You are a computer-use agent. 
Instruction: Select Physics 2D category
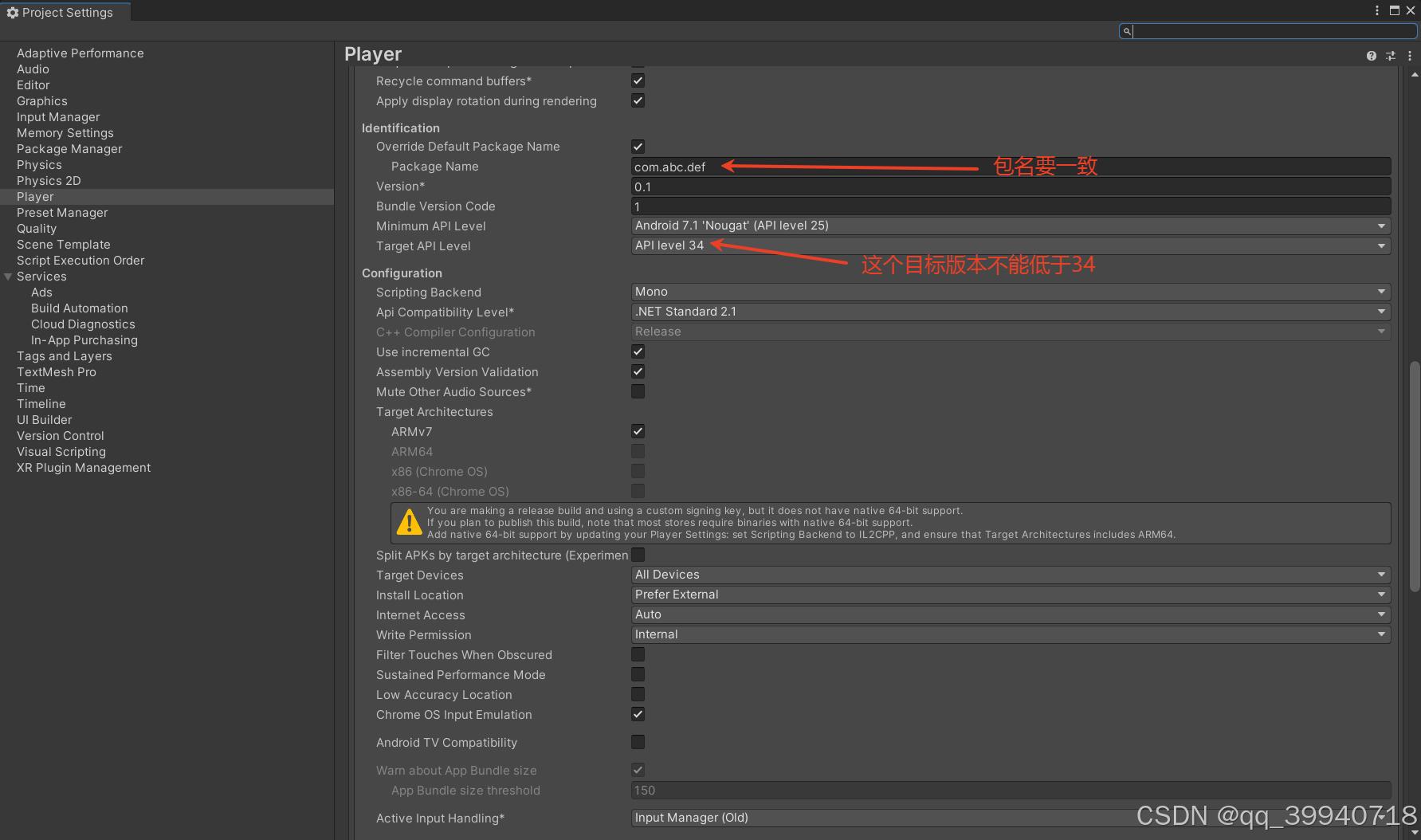pyautogui.click(x=49, y=181)
